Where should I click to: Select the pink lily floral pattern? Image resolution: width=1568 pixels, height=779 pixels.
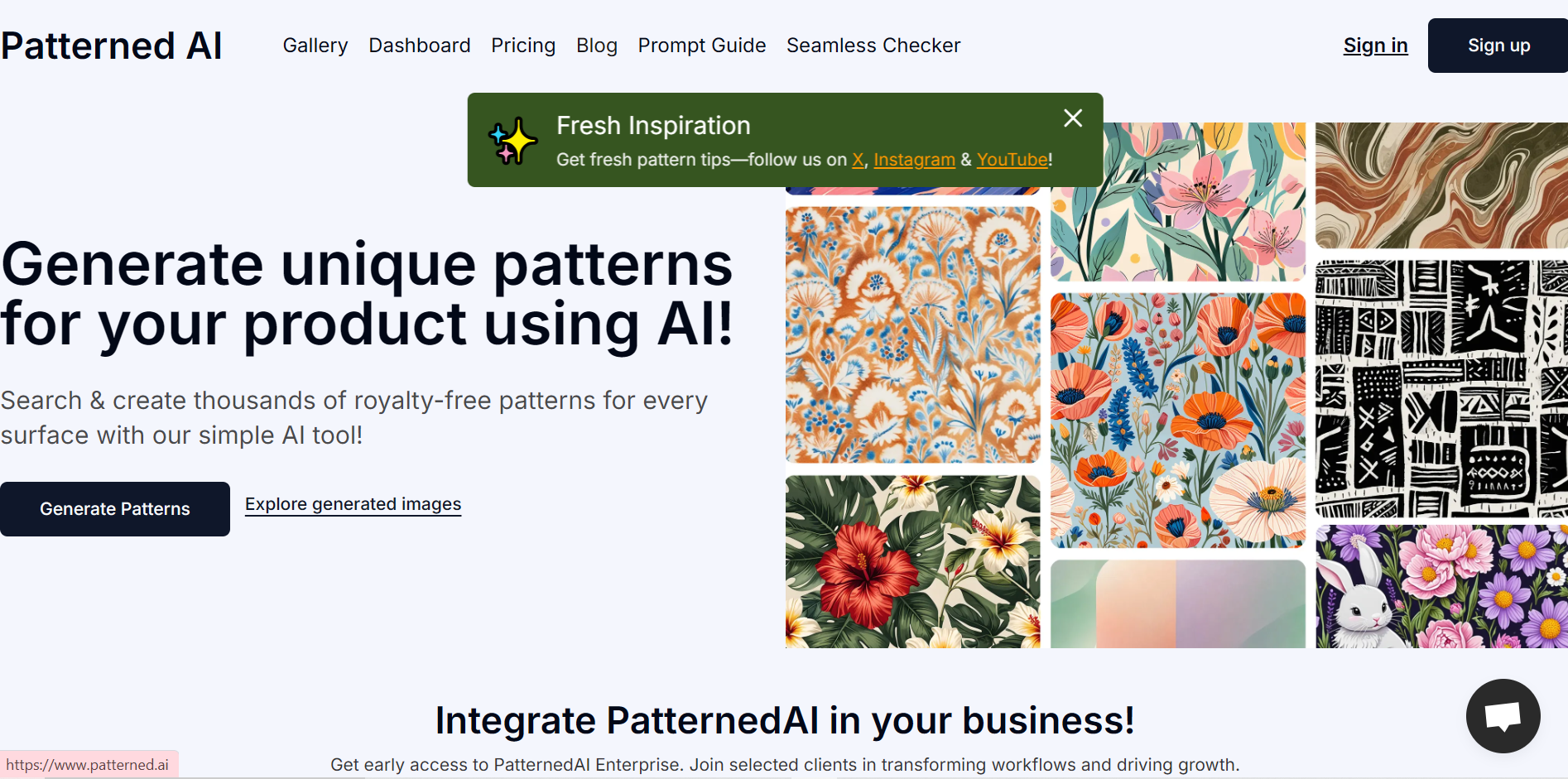tap(1178, 202)
